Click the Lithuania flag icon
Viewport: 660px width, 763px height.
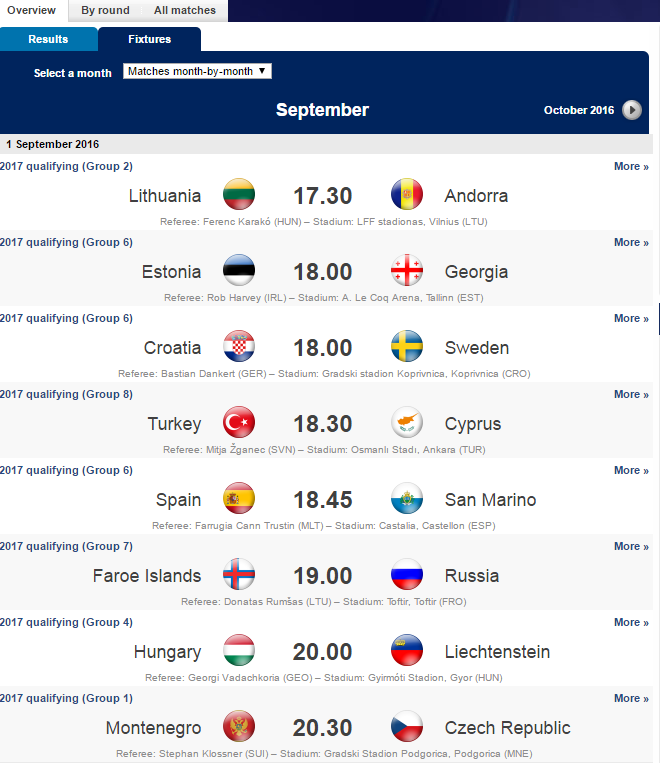[x=239, y=195]
